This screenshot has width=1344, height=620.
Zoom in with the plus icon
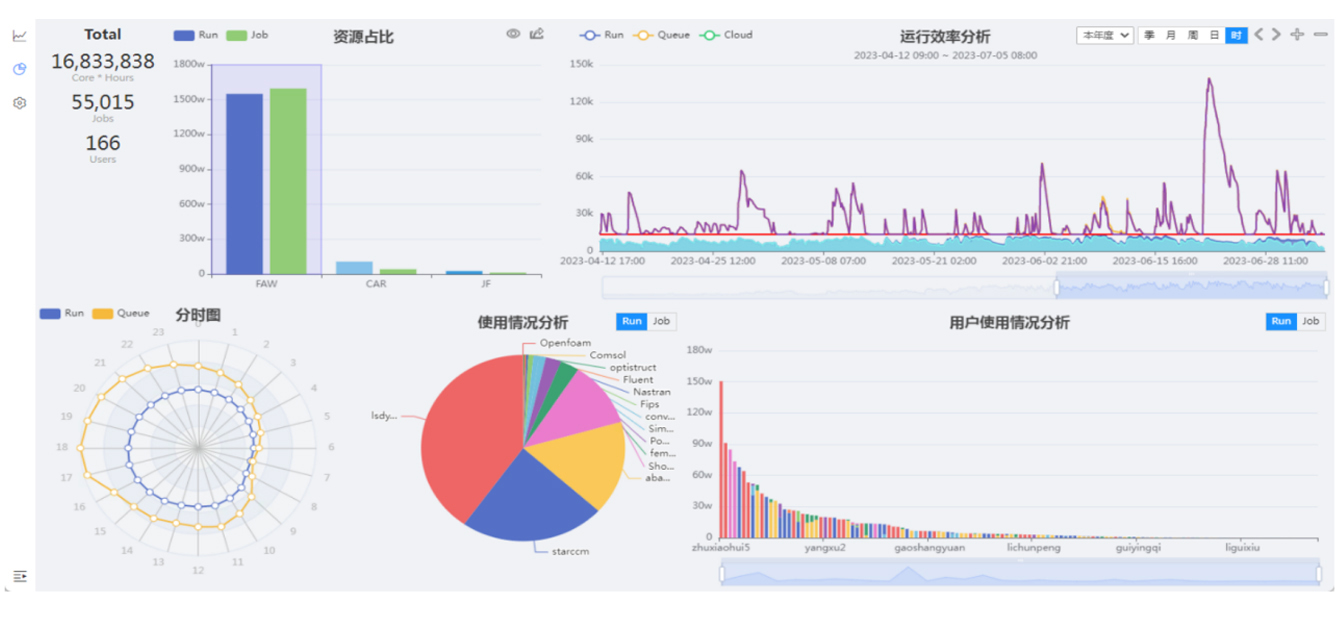[x=1297, y=34]
